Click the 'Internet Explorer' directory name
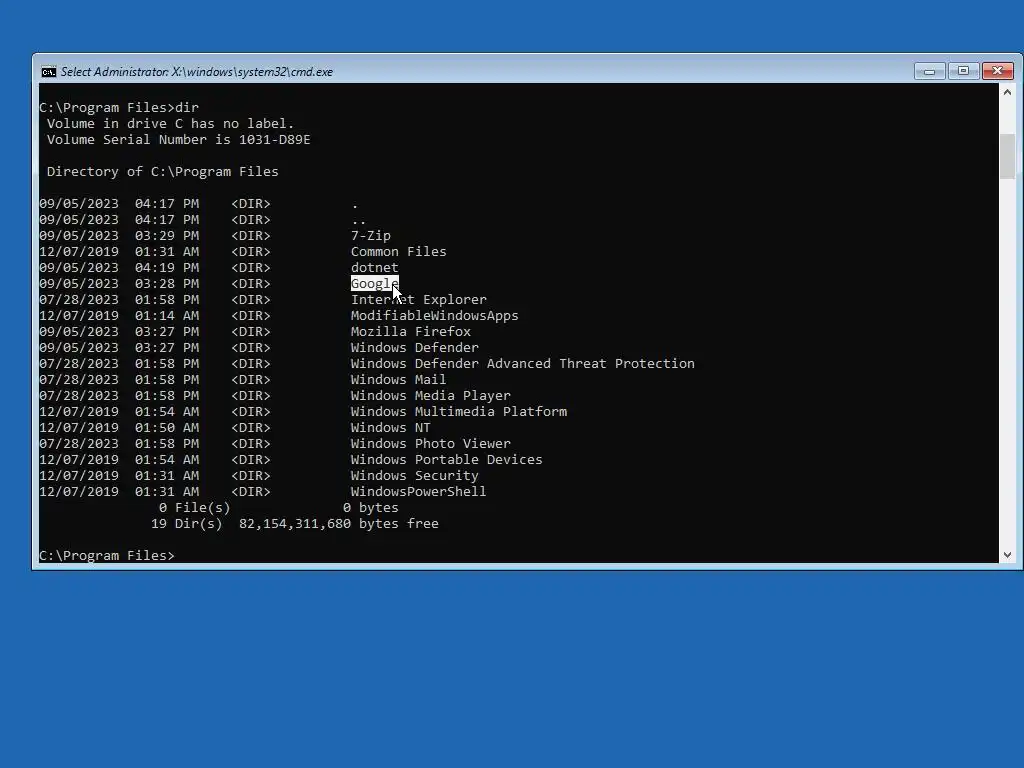Viewport: 1024px width, 768px height. pos(419,300)
